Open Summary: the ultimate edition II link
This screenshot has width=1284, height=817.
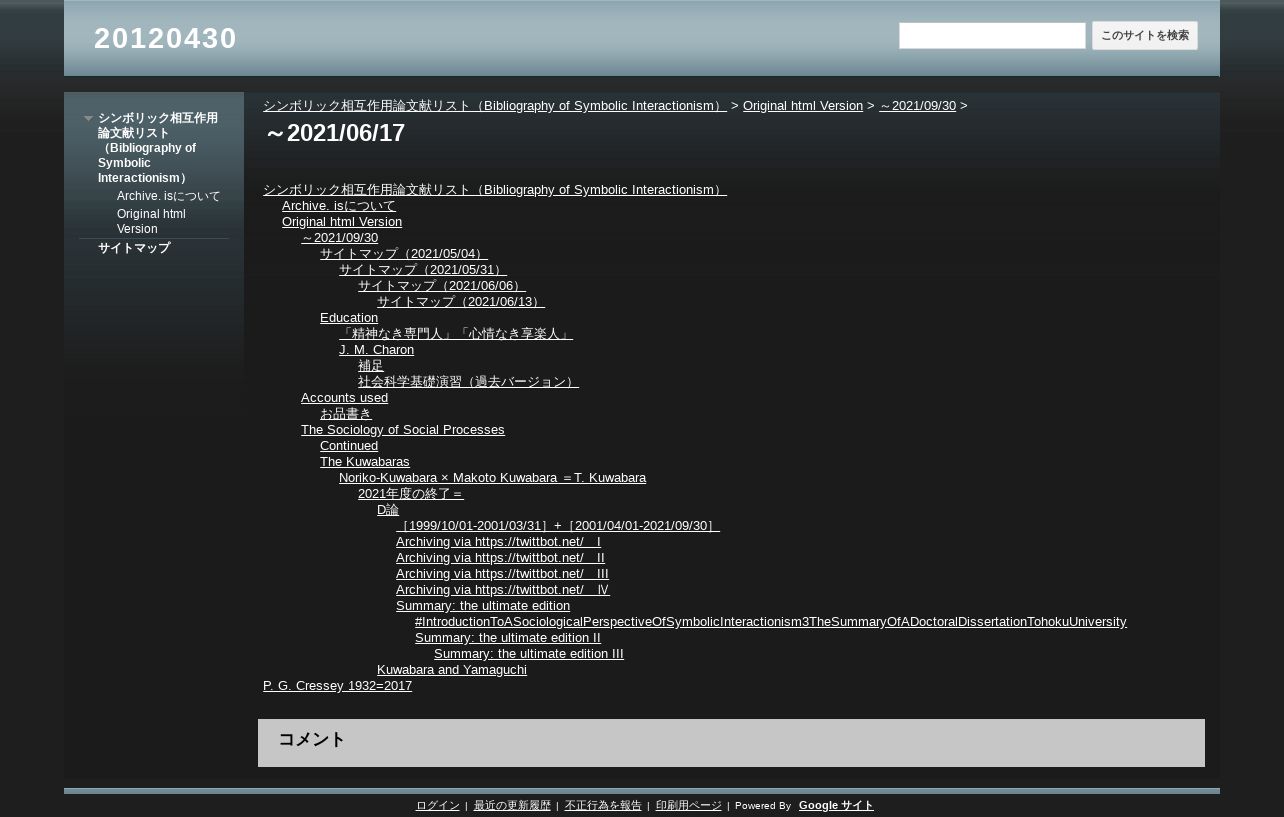(508, 638)
